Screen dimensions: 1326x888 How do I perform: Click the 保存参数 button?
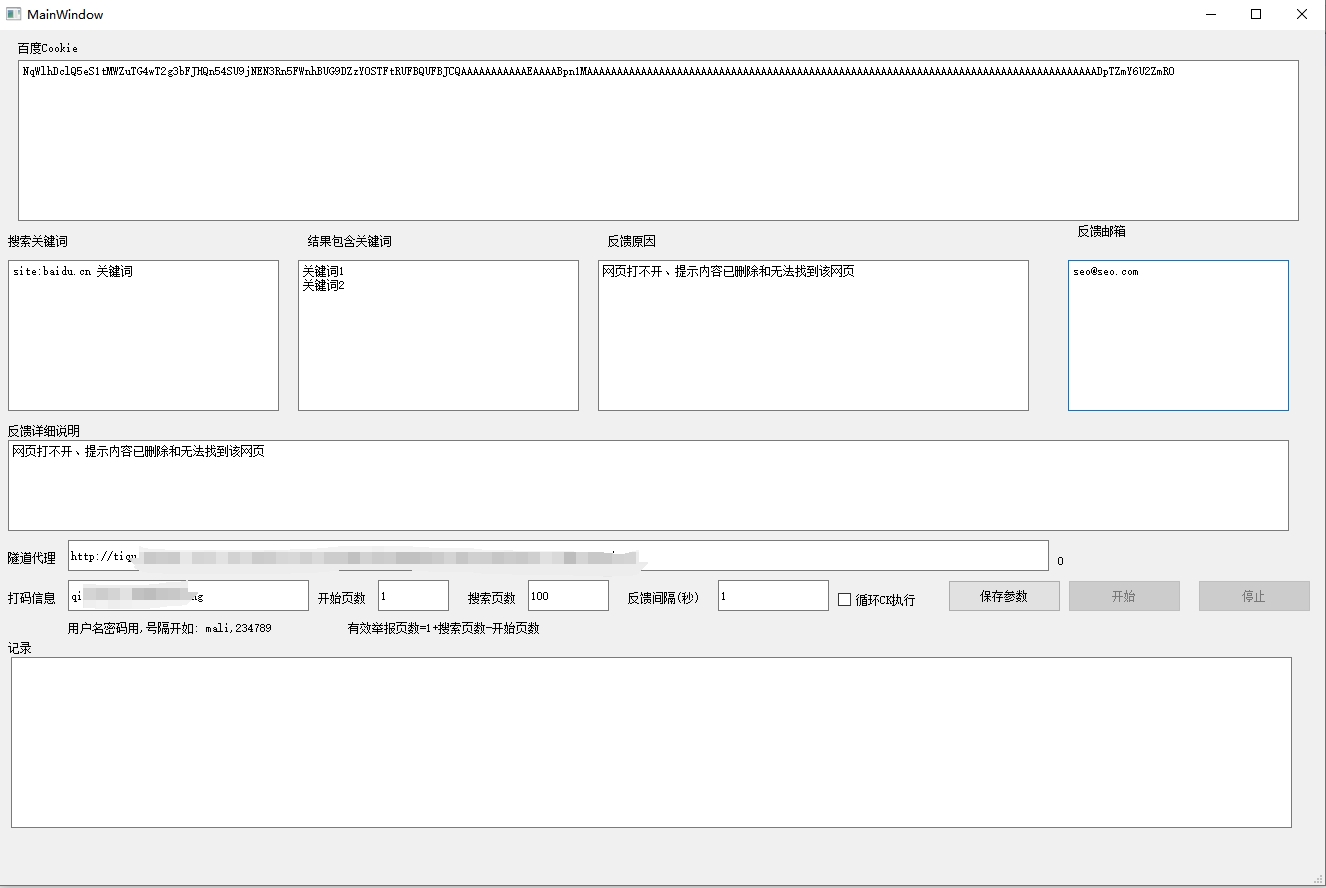click(1004, 596)
